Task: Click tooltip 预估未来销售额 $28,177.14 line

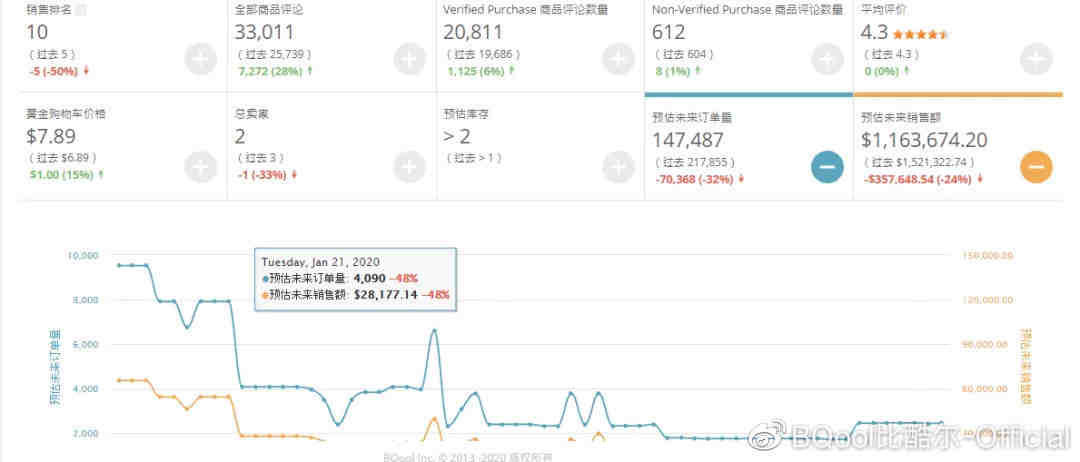Action: [x=355, y=294]
